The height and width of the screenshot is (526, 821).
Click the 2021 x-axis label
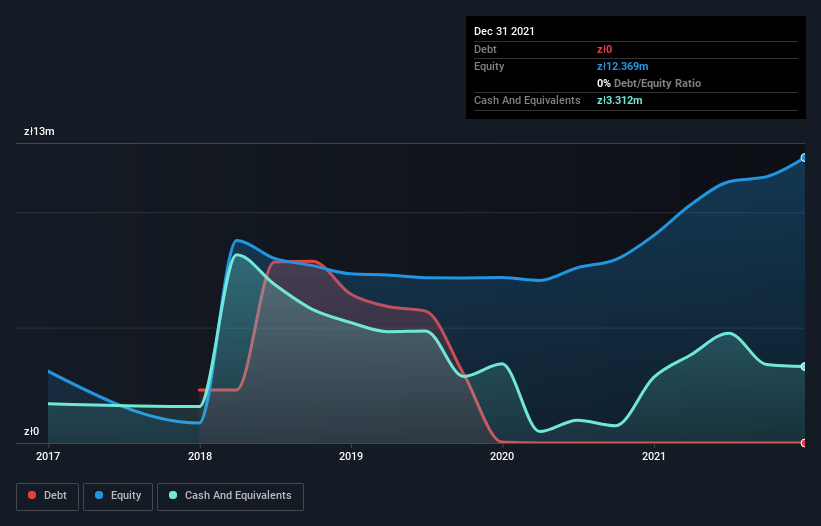point(654,456)
